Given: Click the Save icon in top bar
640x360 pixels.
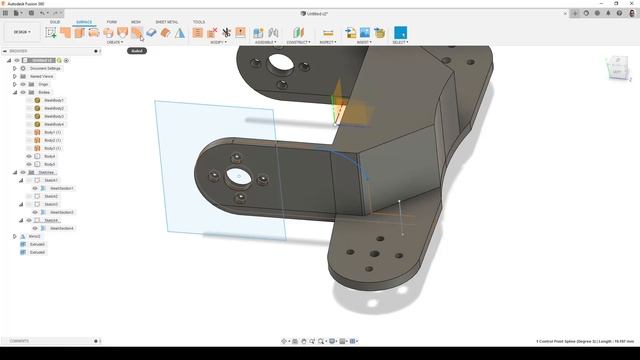Looking at the screenshot, I should tap(31, 13).
